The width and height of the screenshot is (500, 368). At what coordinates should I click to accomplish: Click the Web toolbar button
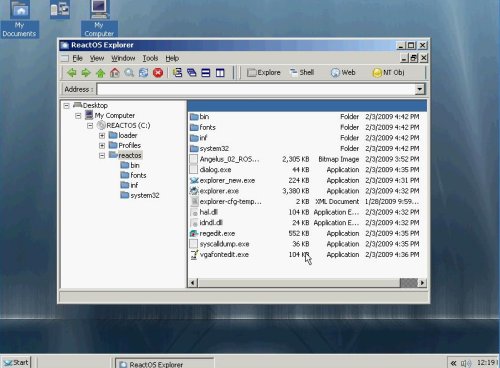tap(343, 73)
